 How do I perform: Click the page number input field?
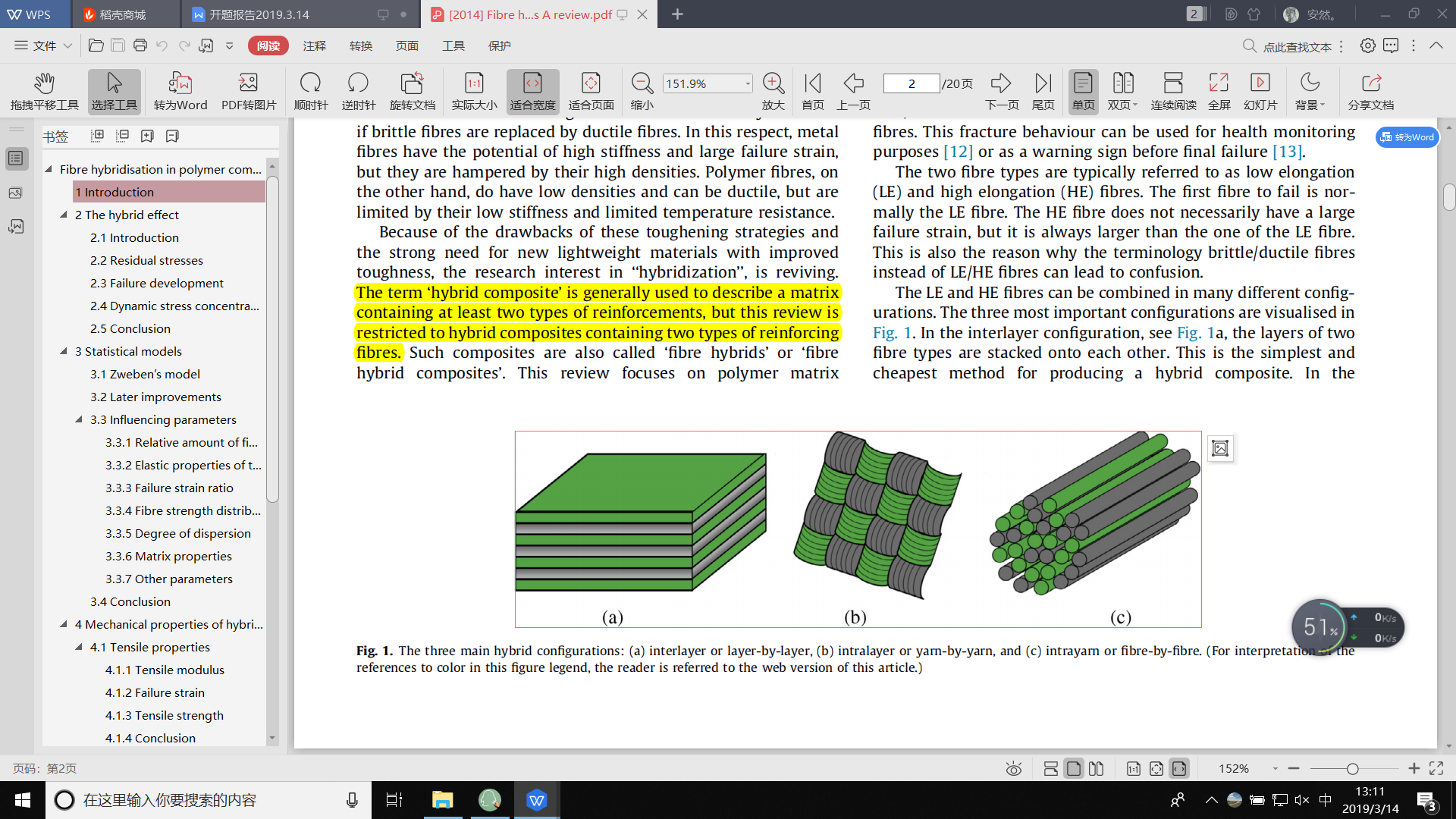[x=911, y=83]
